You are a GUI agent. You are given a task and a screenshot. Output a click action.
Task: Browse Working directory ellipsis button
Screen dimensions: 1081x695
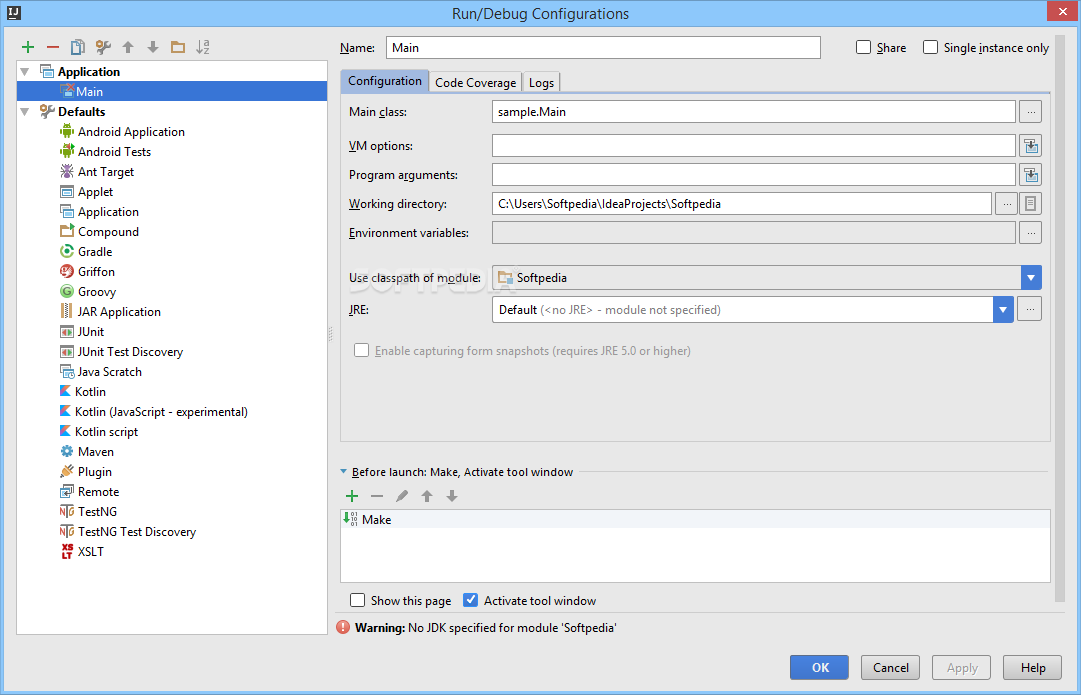1006,203
